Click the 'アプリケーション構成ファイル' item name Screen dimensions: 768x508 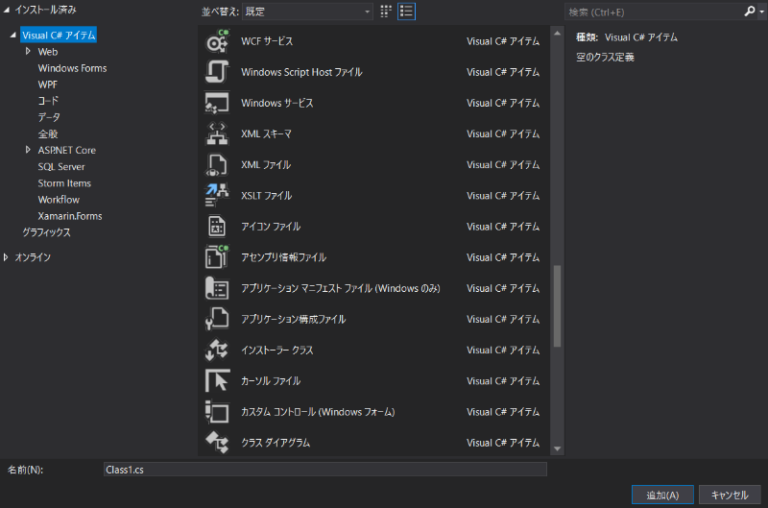[293, 319]
